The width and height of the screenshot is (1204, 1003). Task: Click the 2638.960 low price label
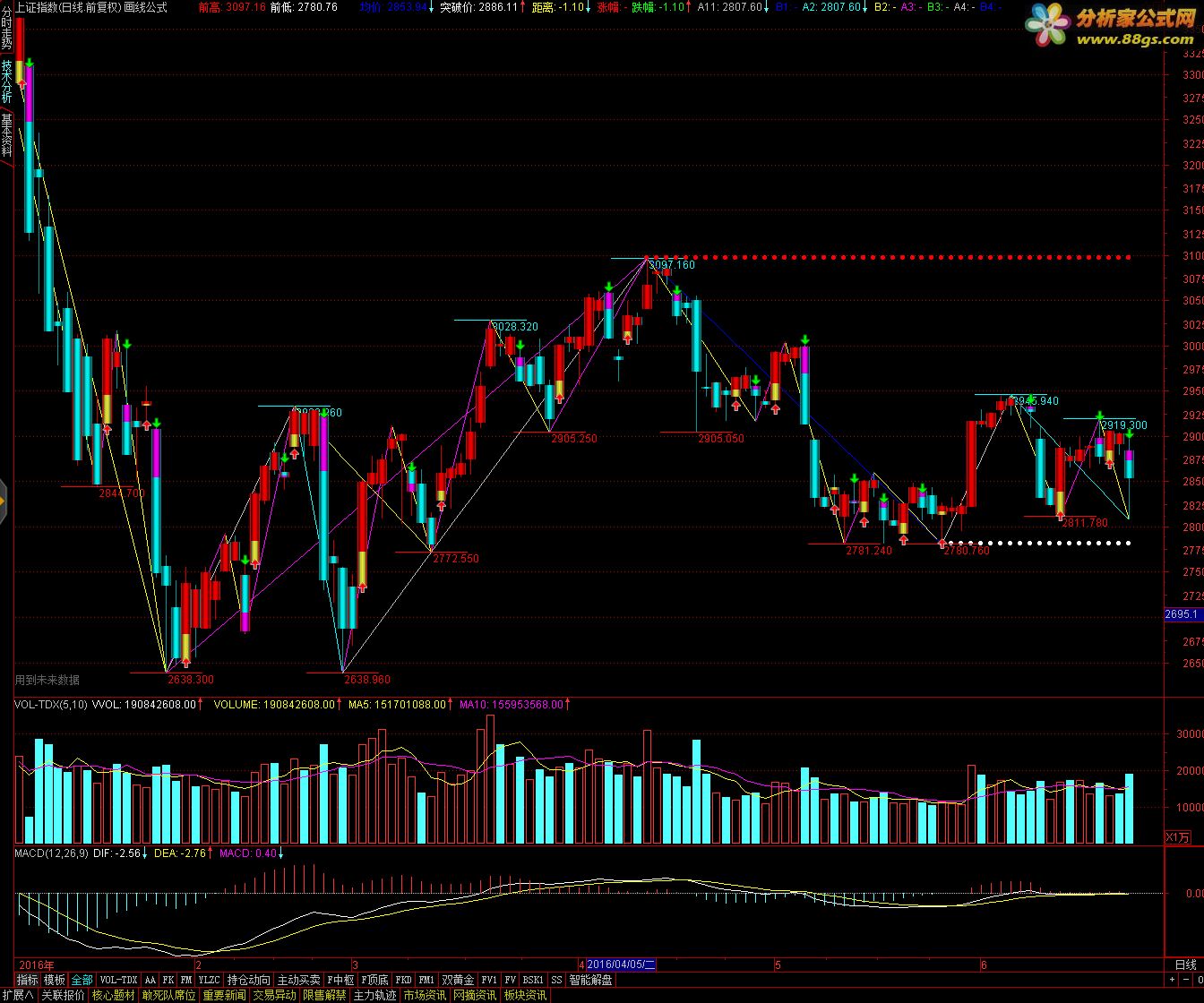pyautogui.click(x=367, y=680)
